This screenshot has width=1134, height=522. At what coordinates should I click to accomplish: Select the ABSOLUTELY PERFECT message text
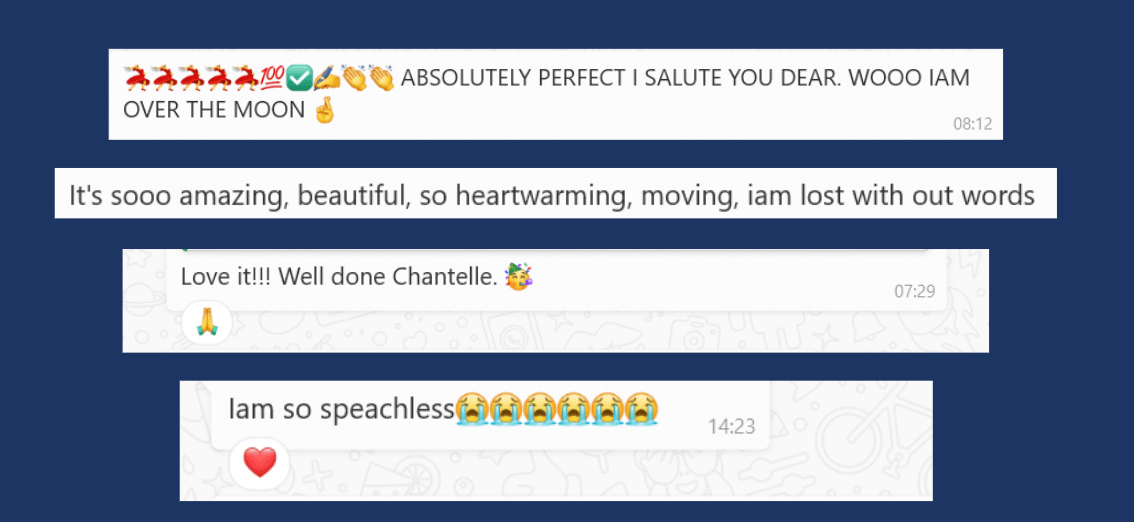(685, 78)
